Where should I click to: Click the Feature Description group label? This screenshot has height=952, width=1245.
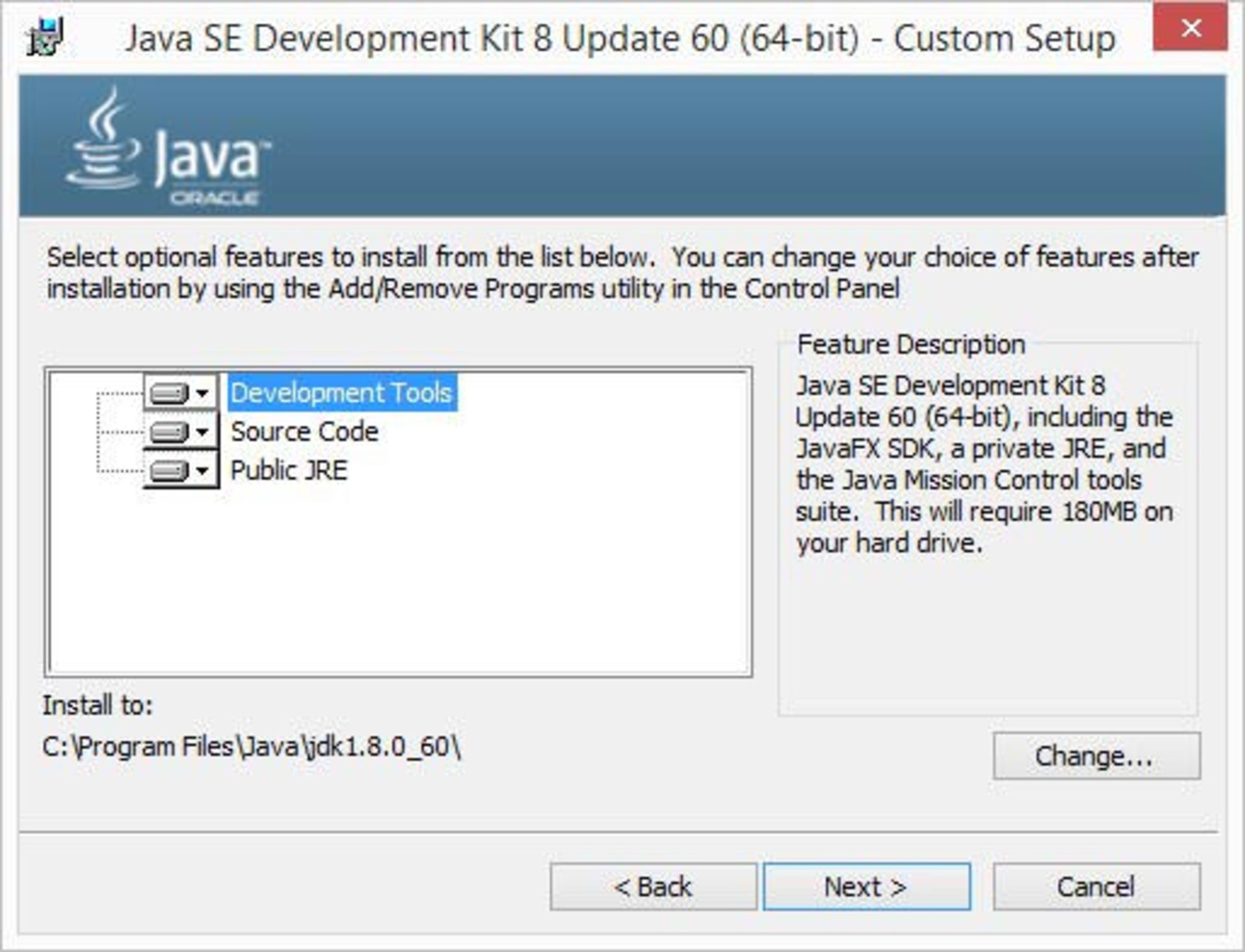(x=911, y=344)
